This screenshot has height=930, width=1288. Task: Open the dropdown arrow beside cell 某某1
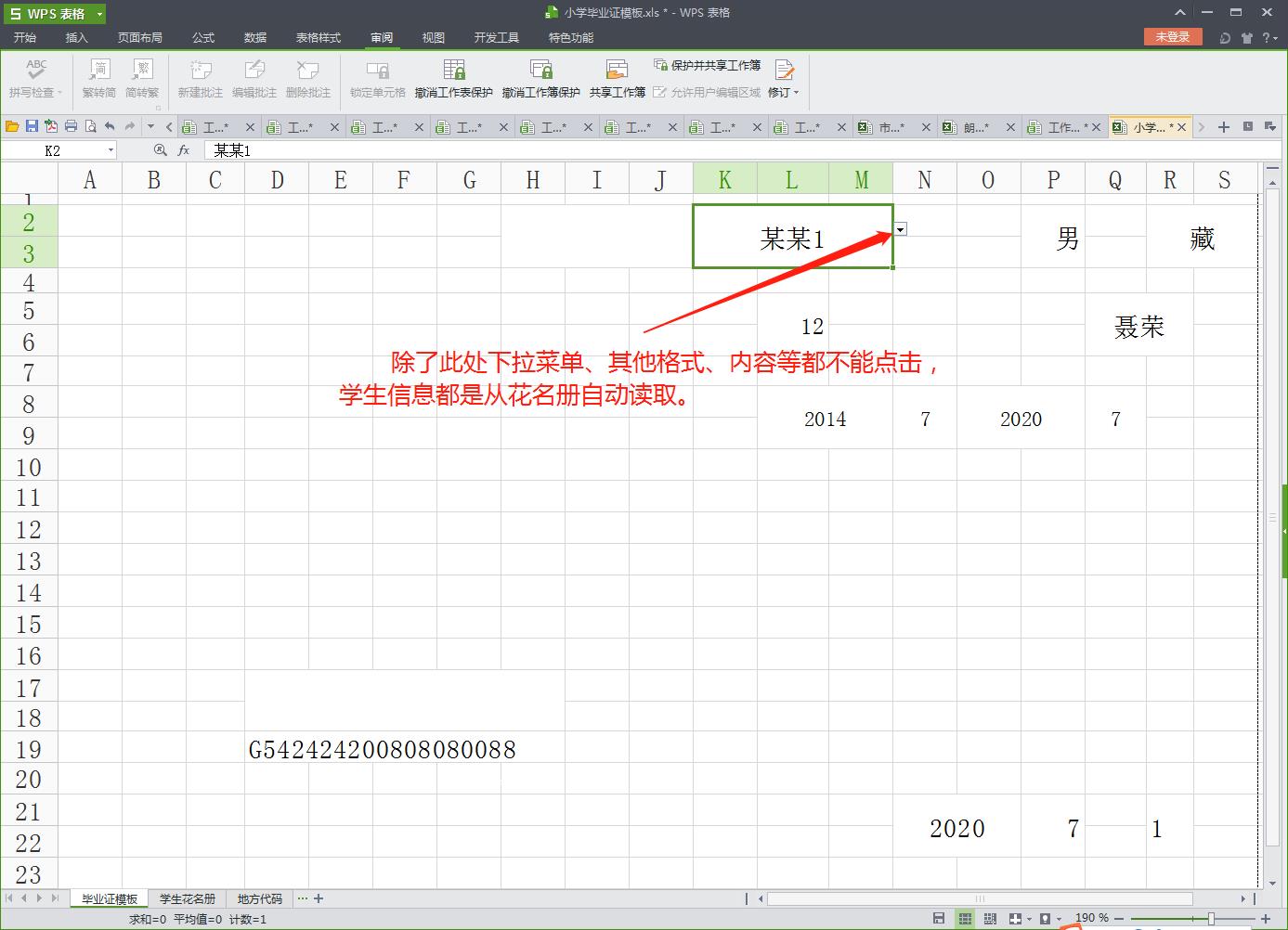[900, 229]
